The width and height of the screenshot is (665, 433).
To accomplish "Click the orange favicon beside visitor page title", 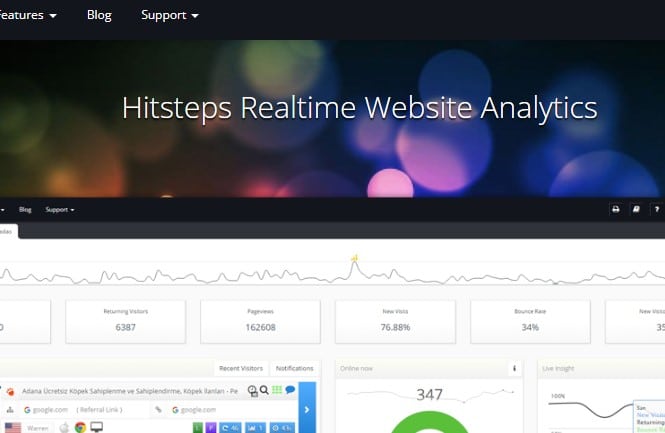I will pyautogui.click(x=10, y=391).
